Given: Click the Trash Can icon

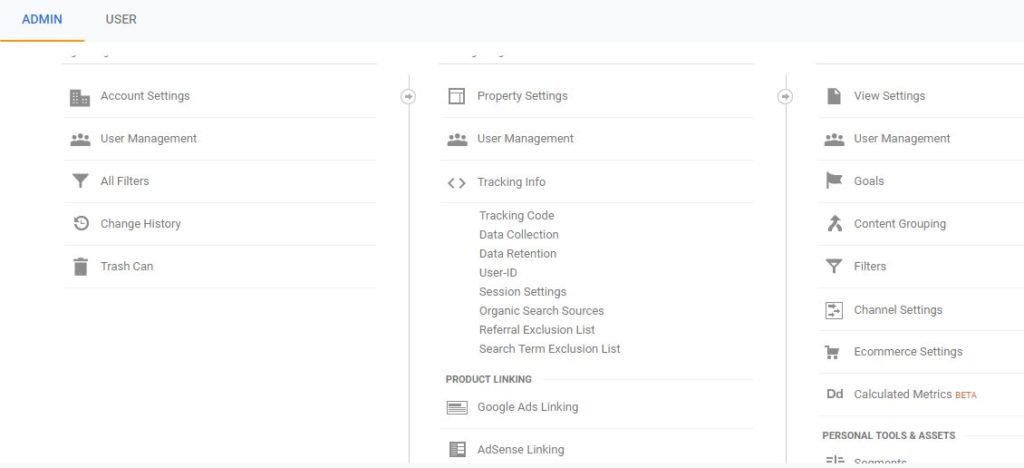Looking at the screenshot, I should coord(80,266).
